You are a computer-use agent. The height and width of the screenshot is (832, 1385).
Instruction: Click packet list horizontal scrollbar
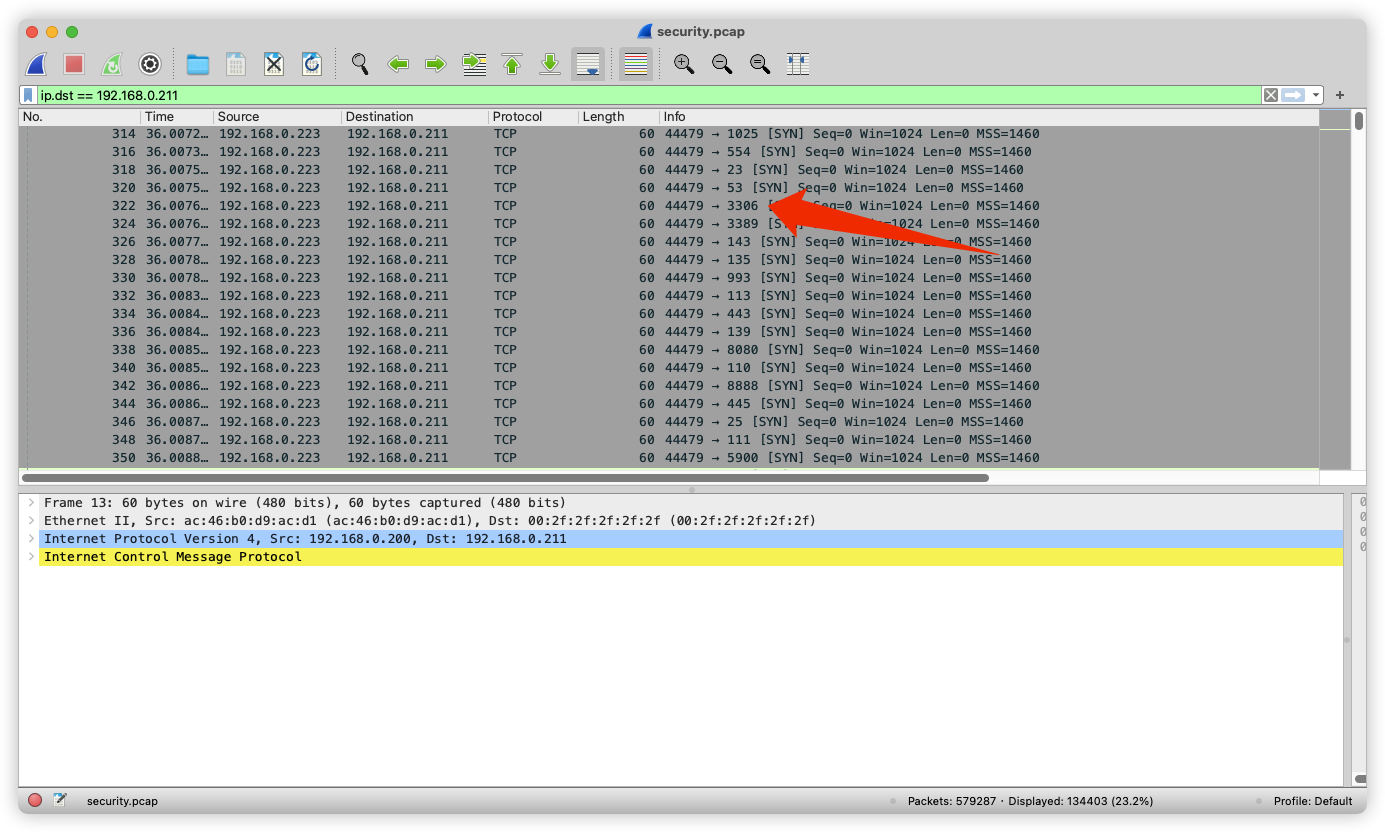coord(505,478)
